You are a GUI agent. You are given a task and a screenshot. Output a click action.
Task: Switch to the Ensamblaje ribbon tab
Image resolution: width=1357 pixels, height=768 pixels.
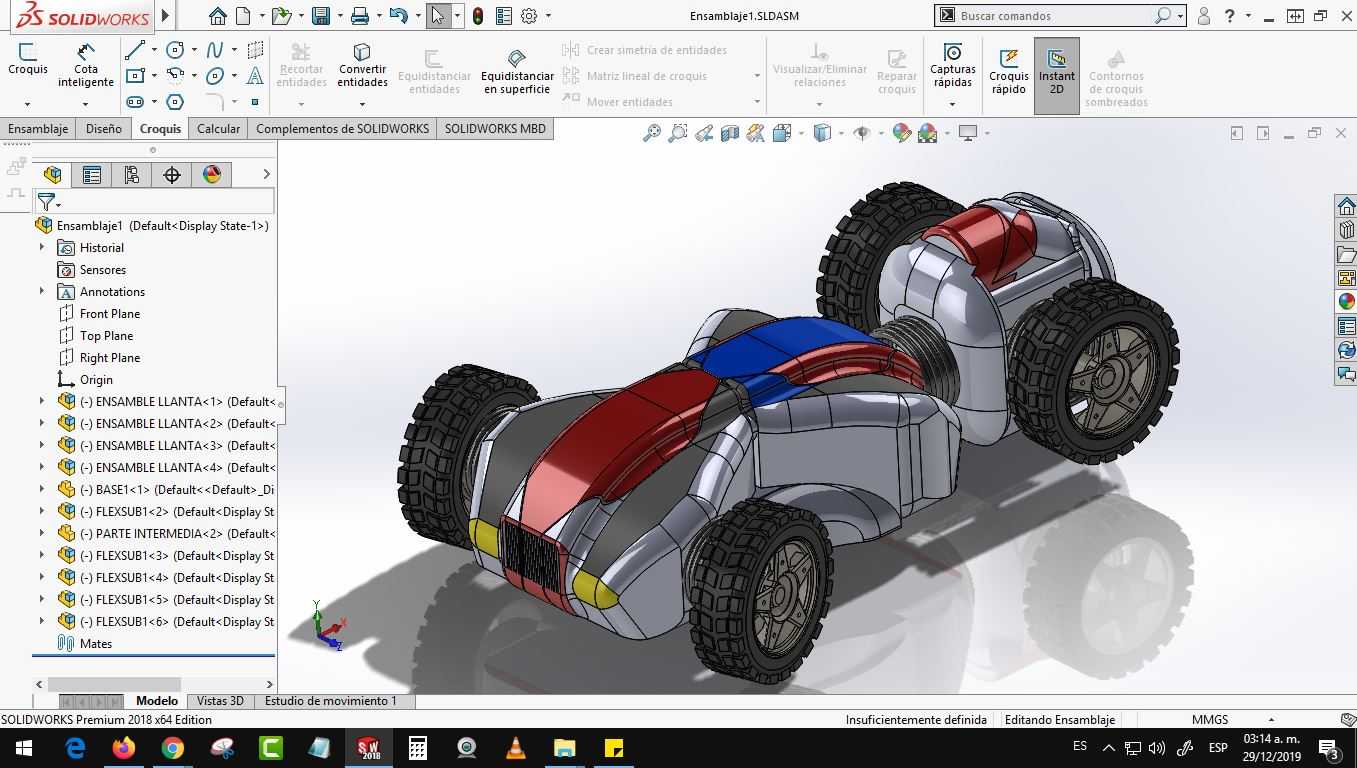(x=38, y=128)
